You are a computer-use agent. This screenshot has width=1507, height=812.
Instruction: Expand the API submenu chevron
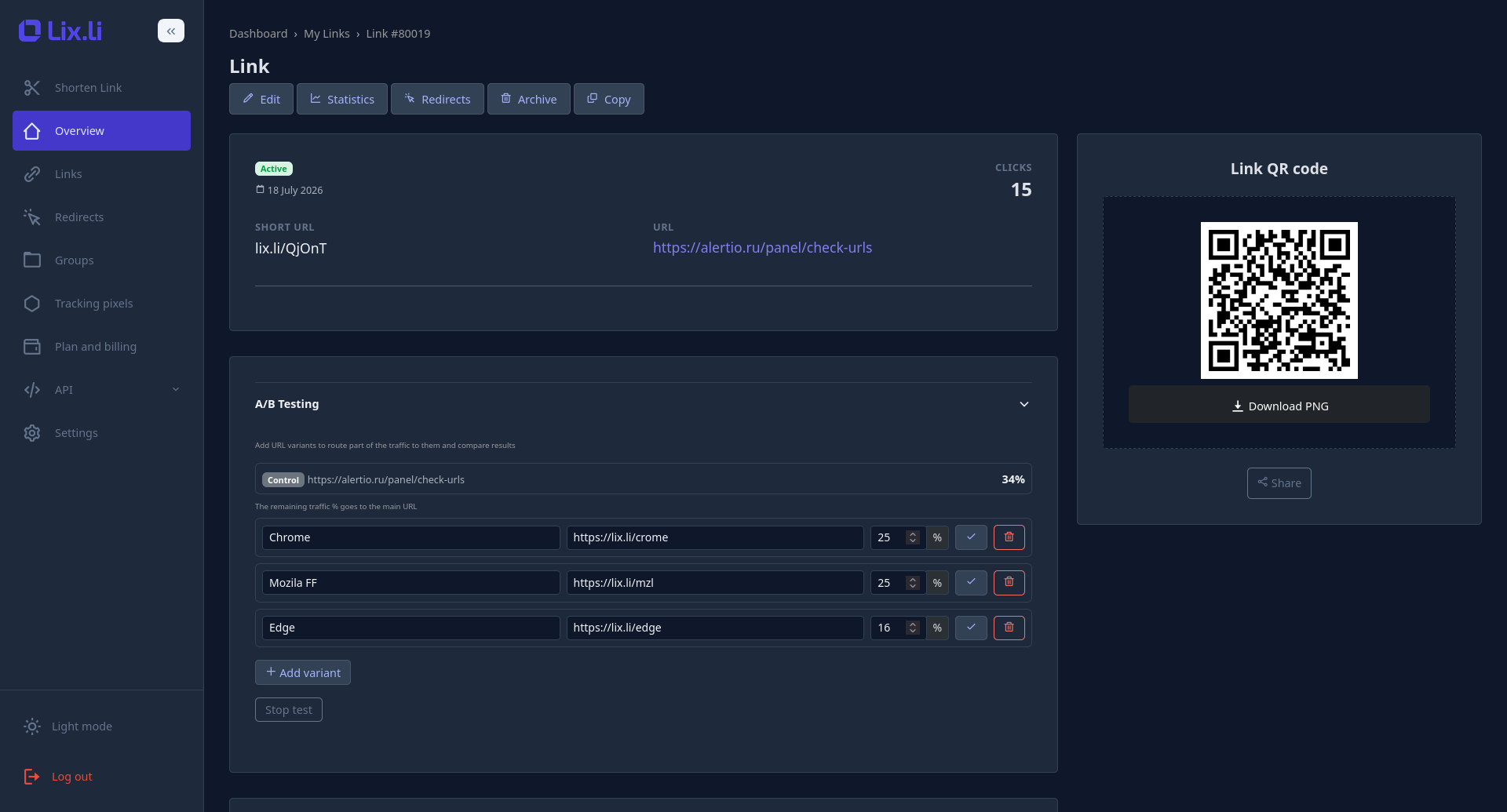[176, 389]
